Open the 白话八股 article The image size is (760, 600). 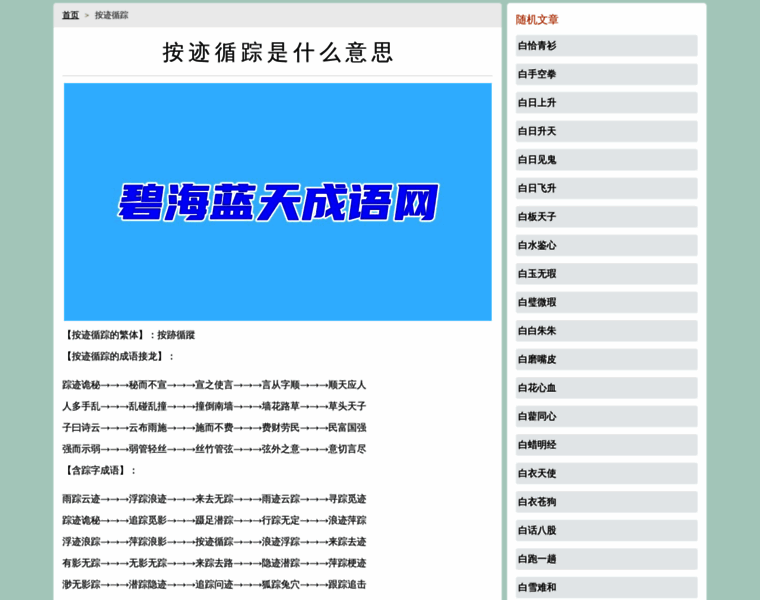click(537, 530)
